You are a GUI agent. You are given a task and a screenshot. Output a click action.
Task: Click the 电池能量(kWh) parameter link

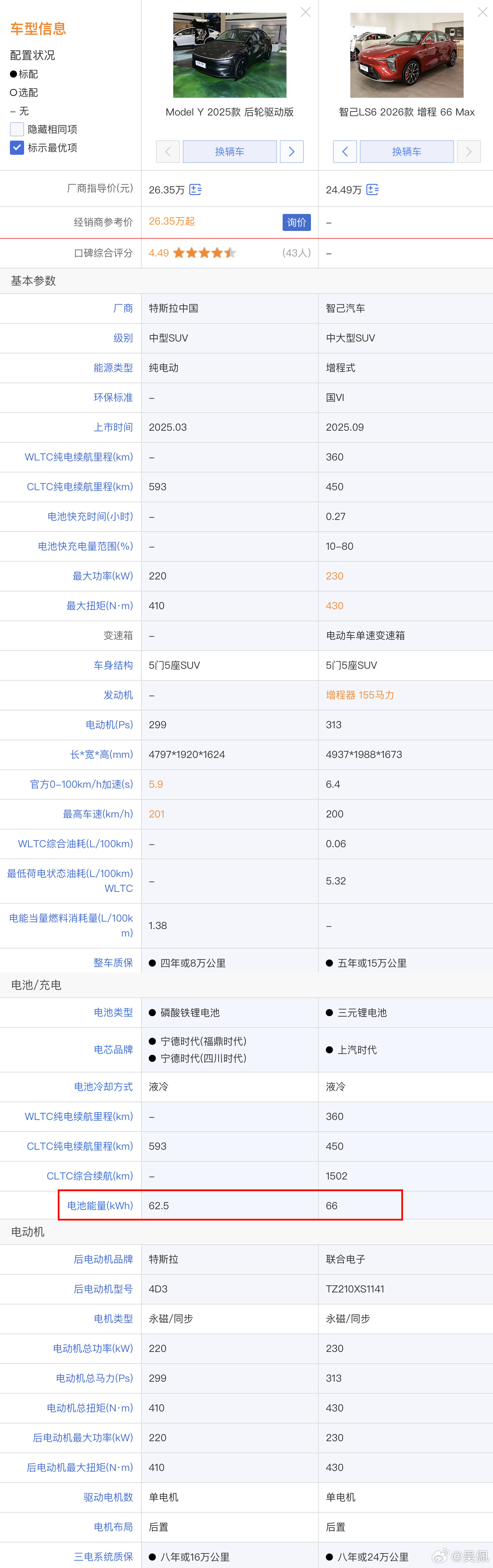coord(100,1205)
